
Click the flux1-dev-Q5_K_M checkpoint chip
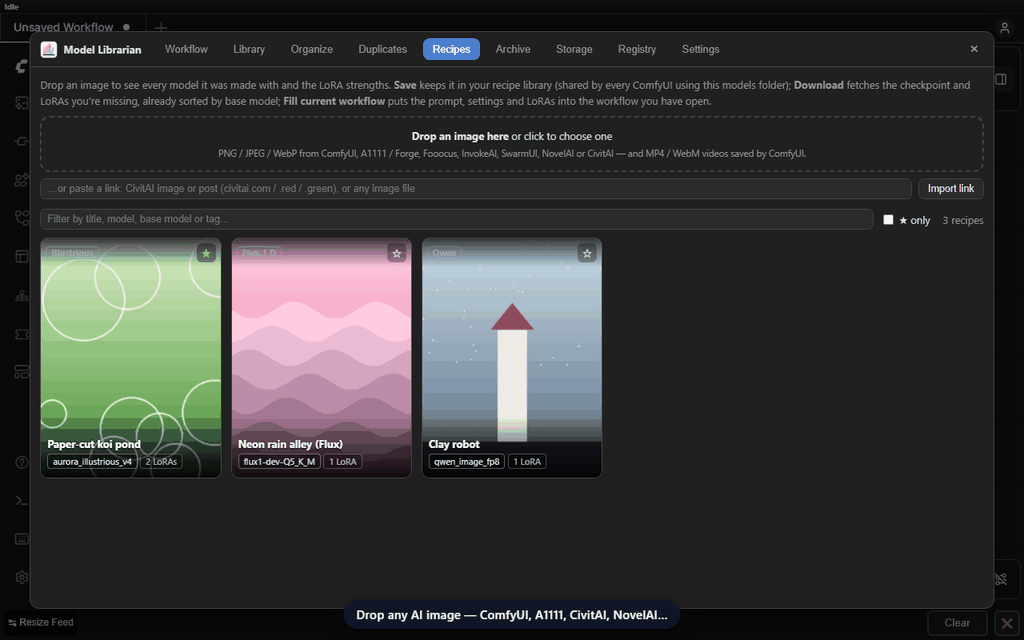279,462
